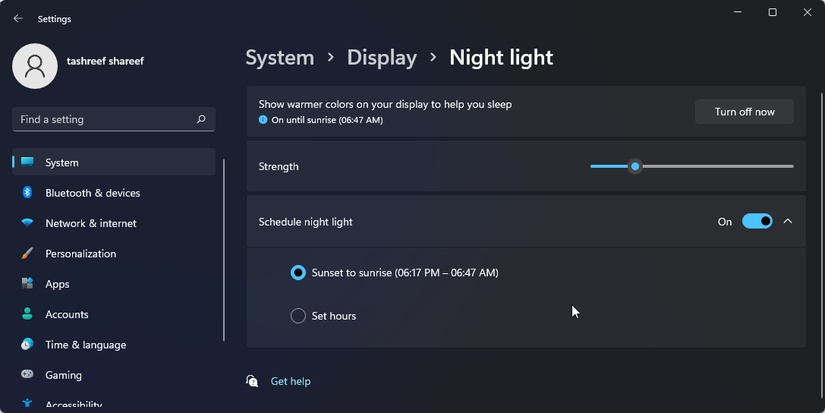Click the search magnifier icon
This screenshot has height=413, width=825.
(201, 119)
